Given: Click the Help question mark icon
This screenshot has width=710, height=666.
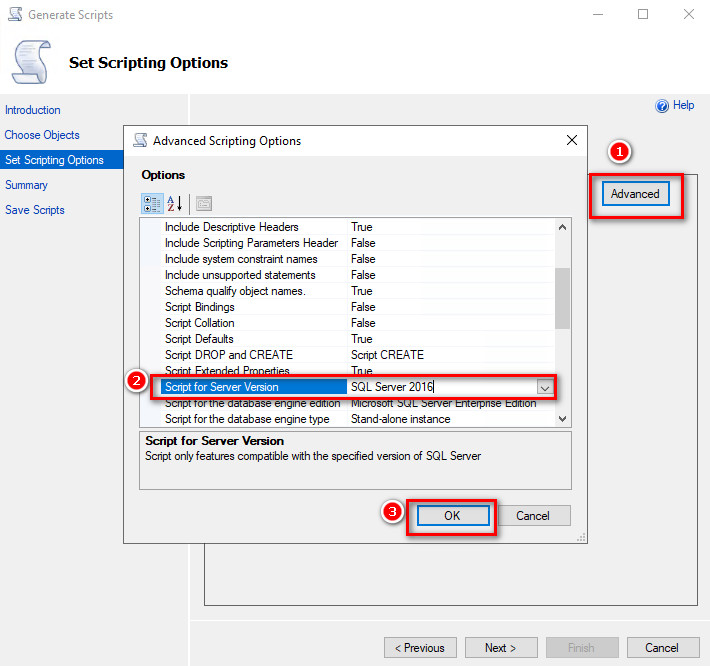Looking at the screenshot, I should coord(662,106).
